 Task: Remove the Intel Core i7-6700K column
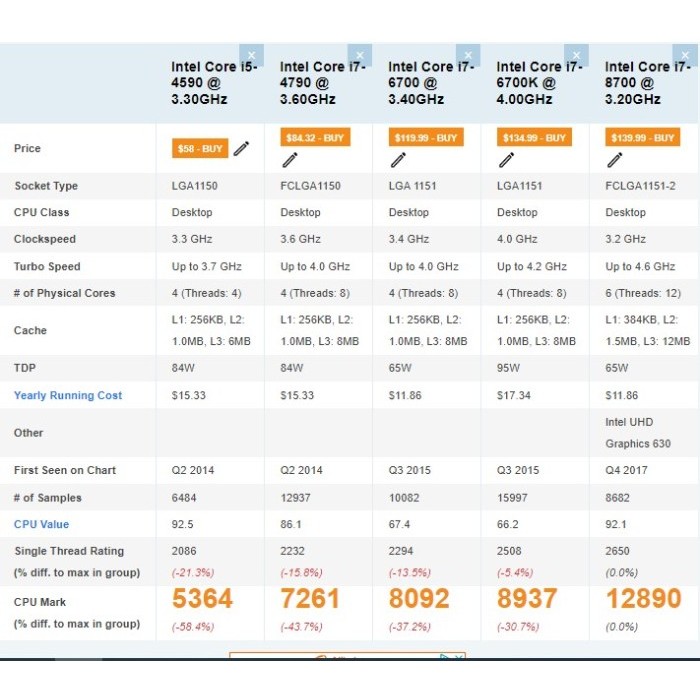[577, 55]
